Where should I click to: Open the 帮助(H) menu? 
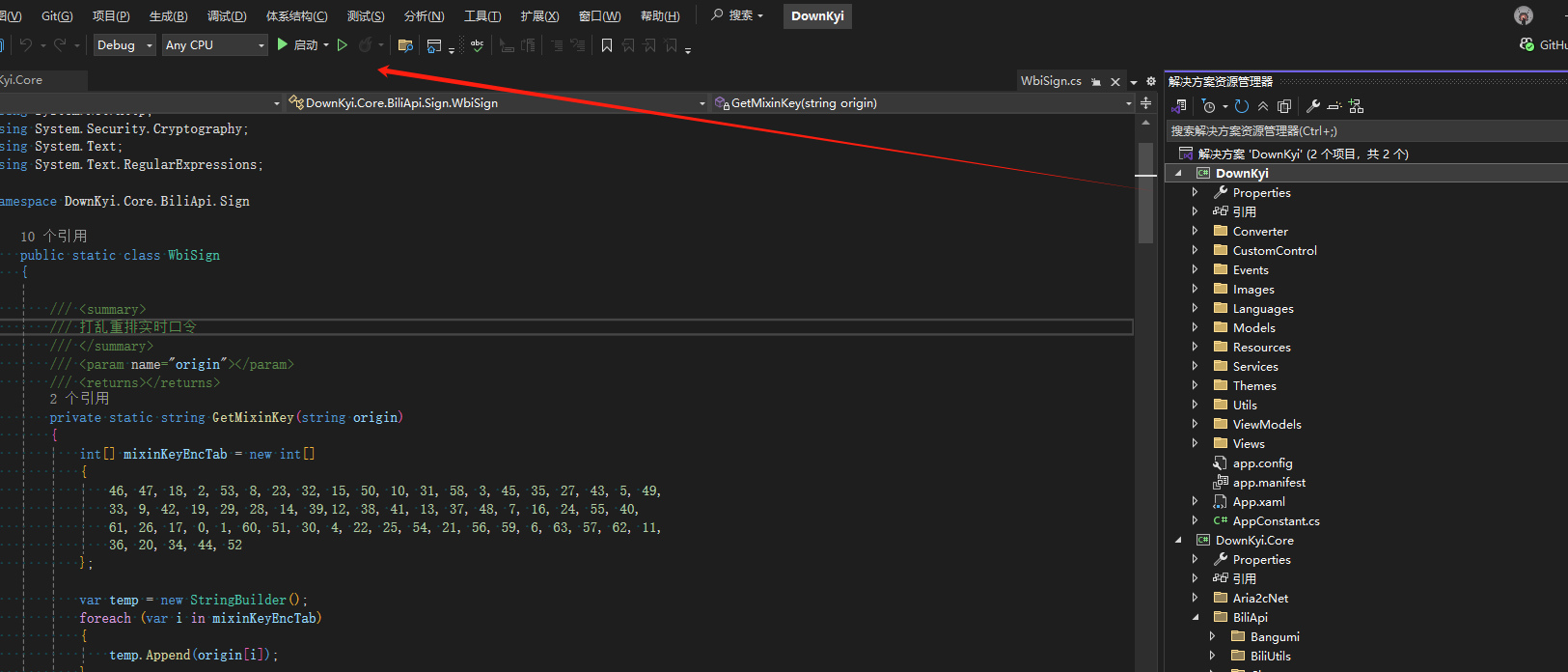tap(660, 15)
